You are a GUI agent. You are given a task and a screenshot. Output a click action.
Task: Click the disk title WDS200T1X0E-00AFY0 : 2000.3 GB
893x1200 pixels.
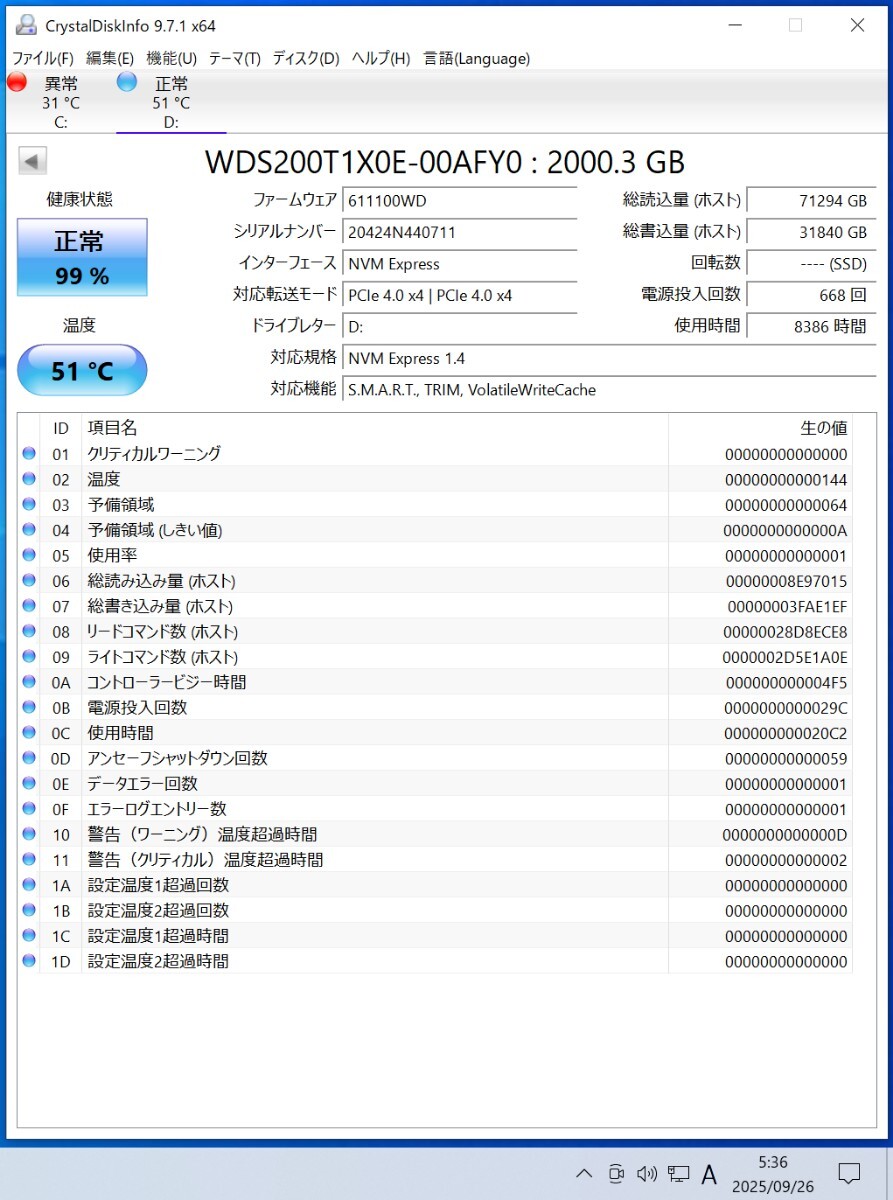[x=445, y=162]
